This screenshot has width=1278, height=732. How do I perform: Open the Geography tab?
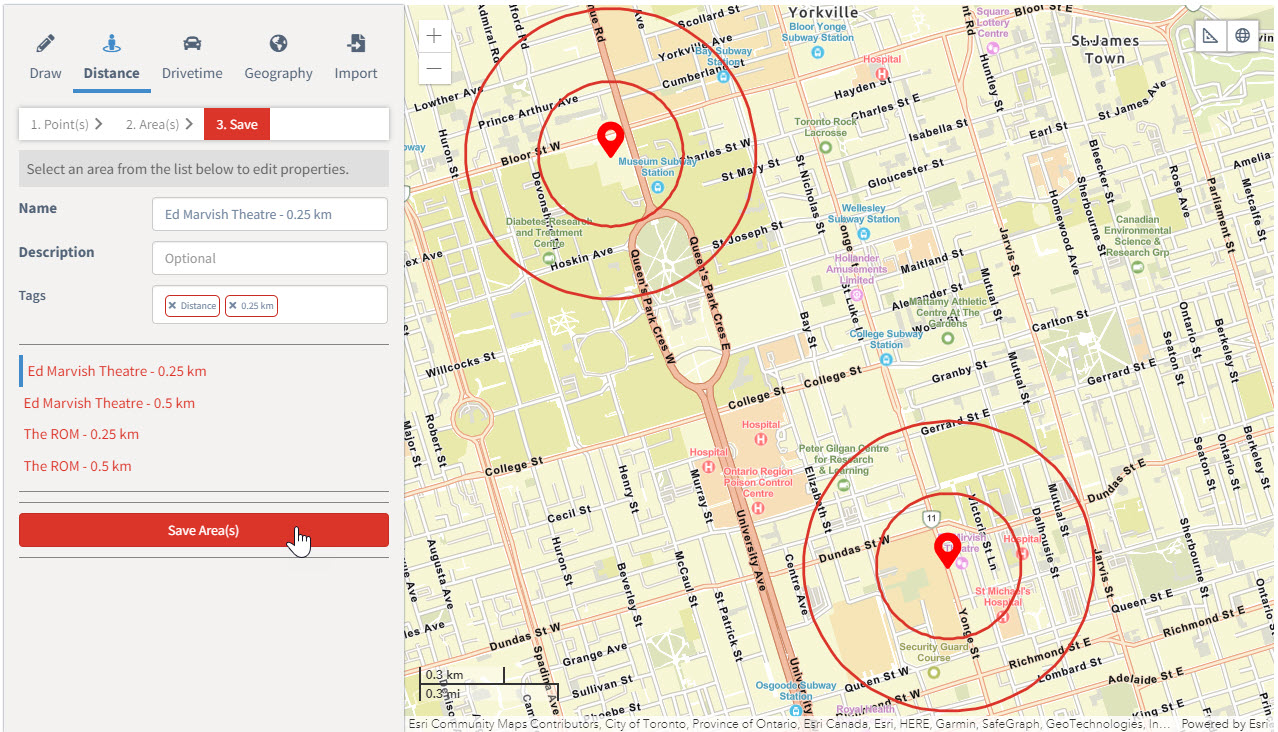278,58
